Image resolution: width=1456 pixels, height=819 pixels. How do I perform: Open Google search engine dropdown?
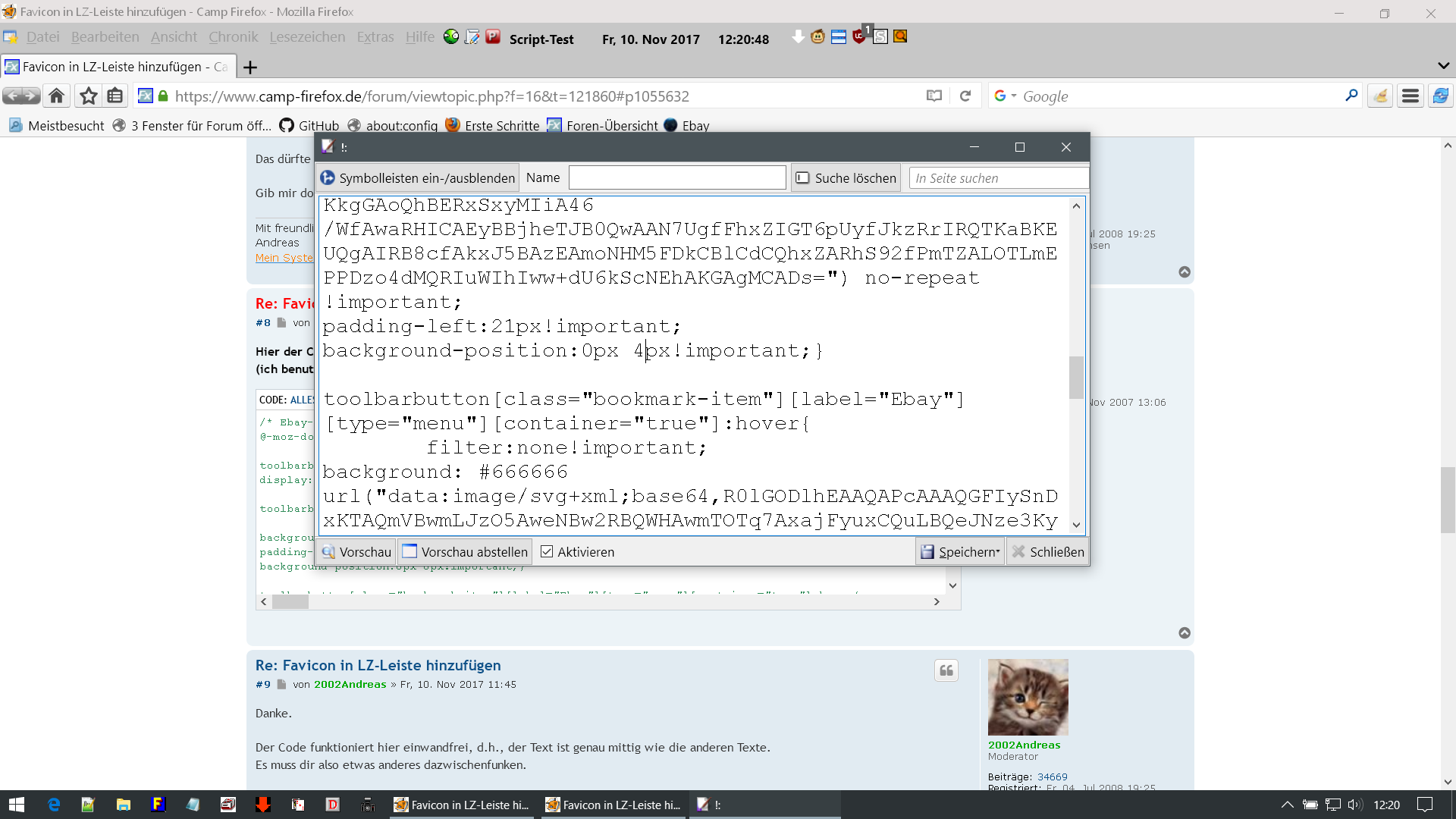1005,96
